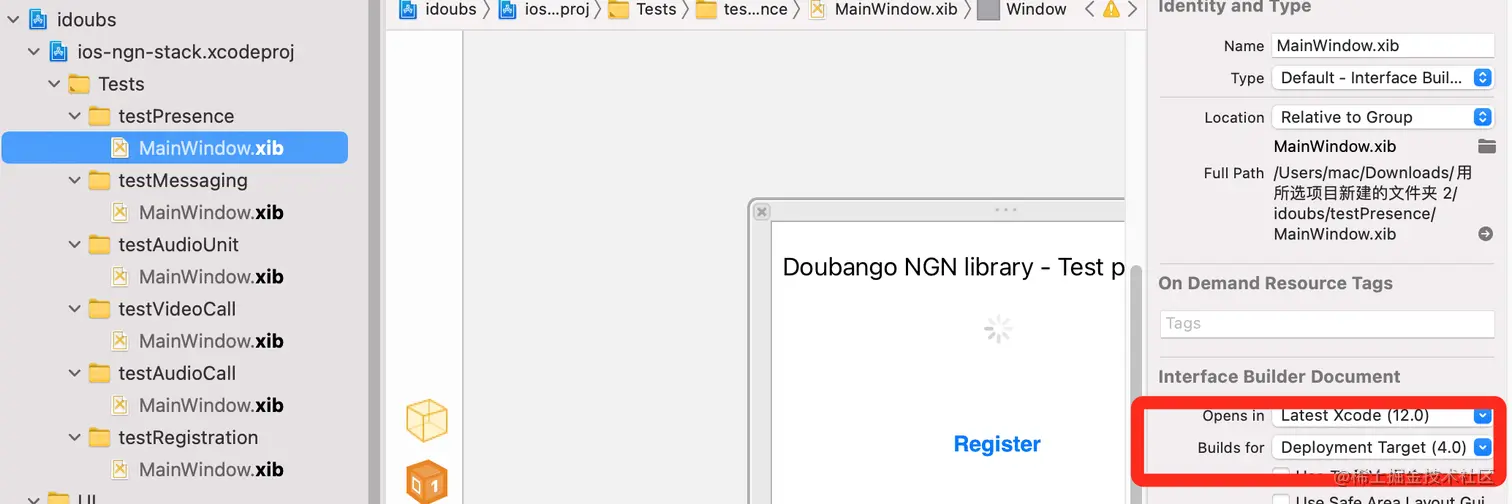1512x504 pixels.
Task: Click the Window segment in the jump bar
Action: click(x=1022, y=9)
